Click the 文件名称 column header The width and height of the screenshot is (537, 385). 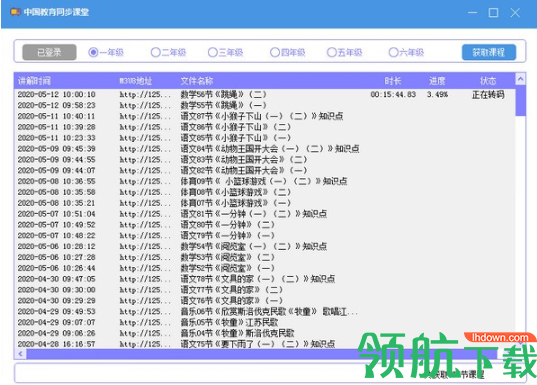197,81
